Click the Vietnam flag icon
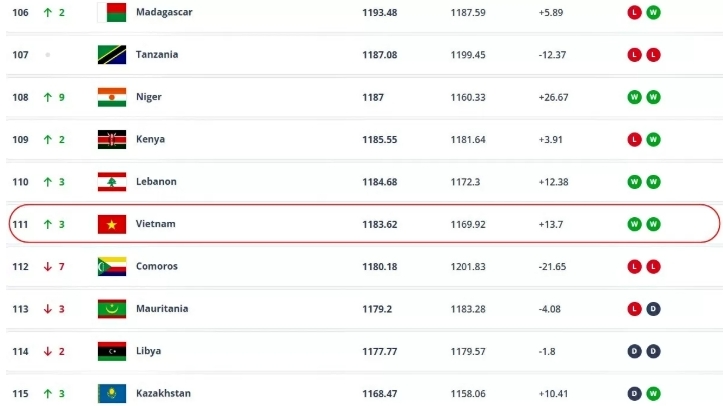This screenshot has height=406, width=723. [110, 224]
